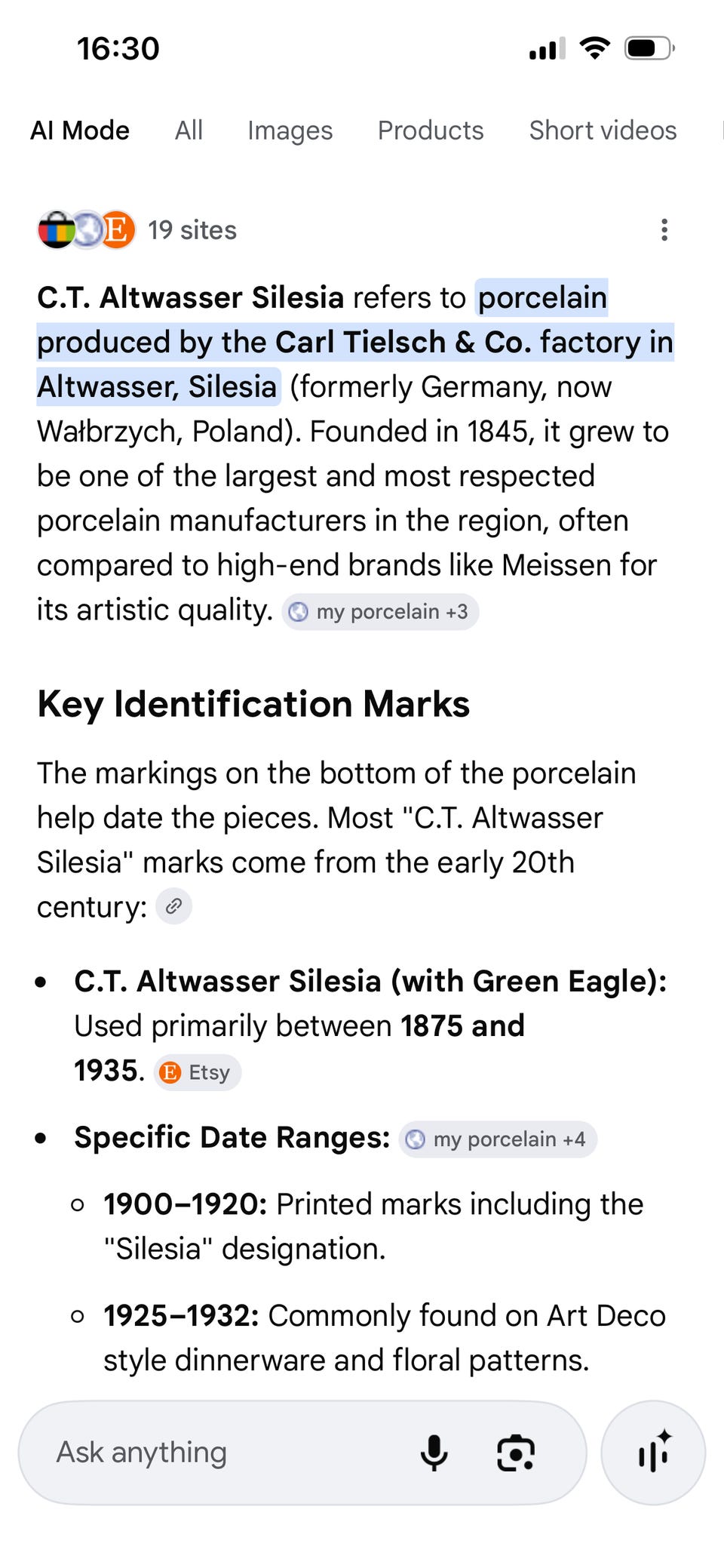724x1568 pixels.
Task: Switch to the Images tab
Action: click(290, 131)
